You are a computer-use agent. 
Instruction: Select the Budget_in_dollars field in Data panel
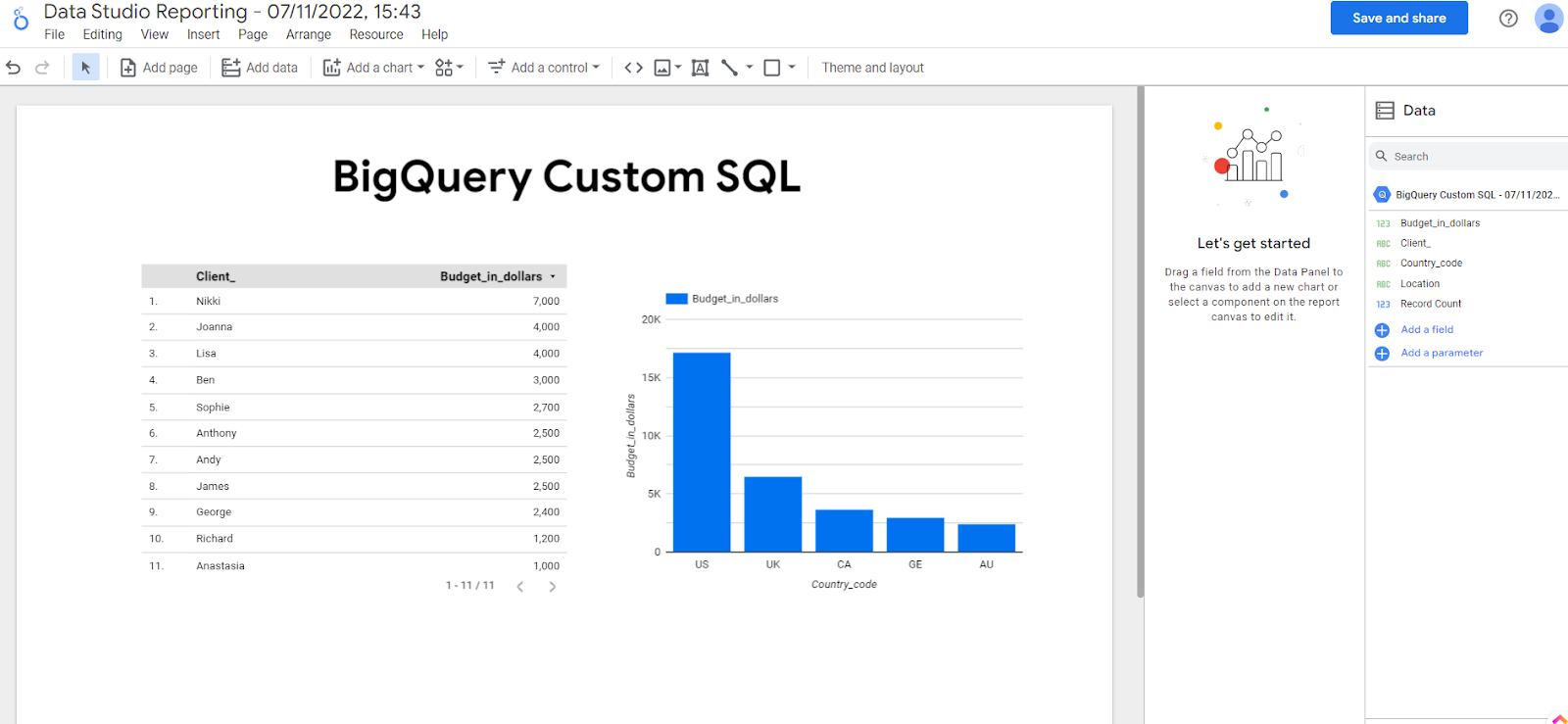coord(1440,223)
